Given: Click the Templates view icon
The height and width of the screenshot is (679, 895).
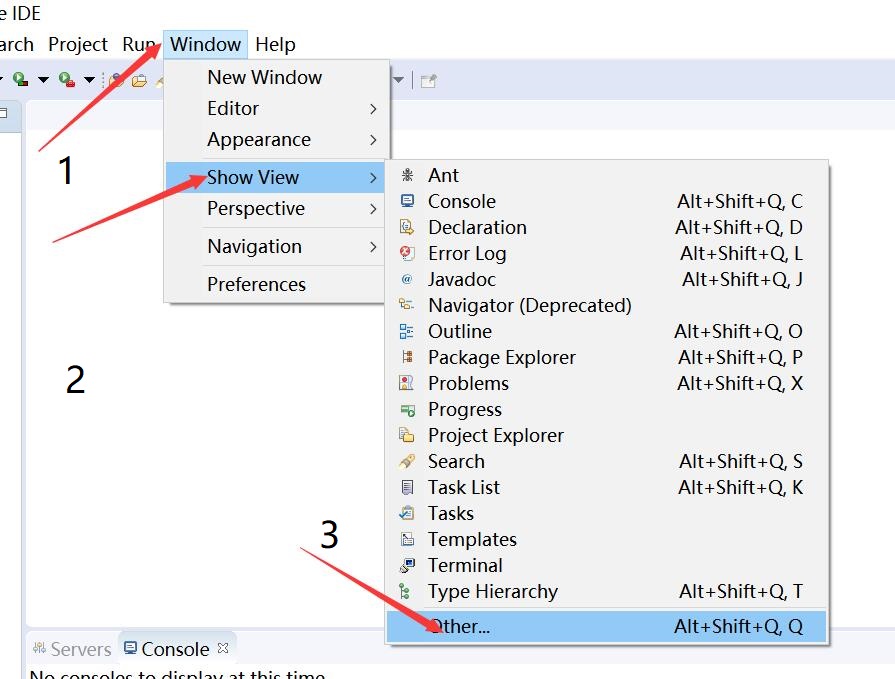Looking at the screenshot, I should tap(407, 539).
